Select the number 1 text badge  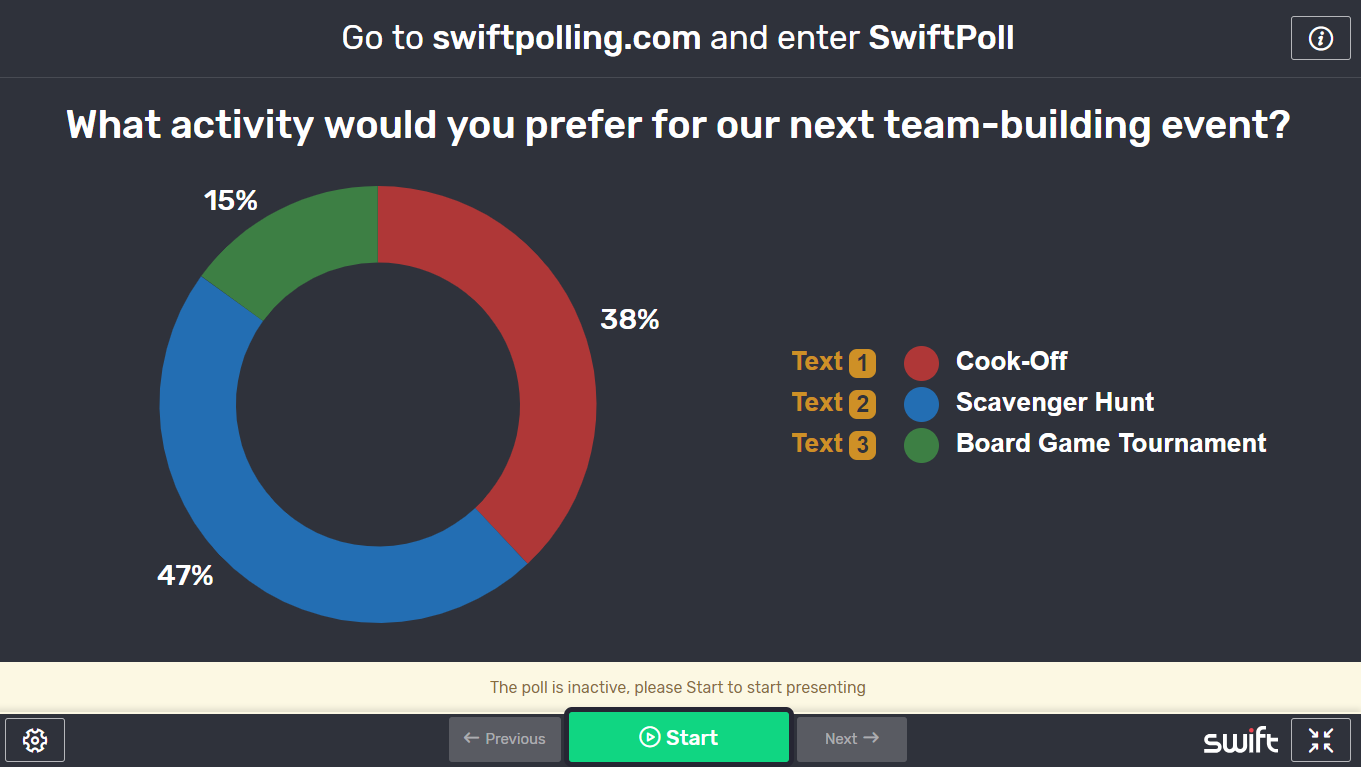tap(862, 363)
